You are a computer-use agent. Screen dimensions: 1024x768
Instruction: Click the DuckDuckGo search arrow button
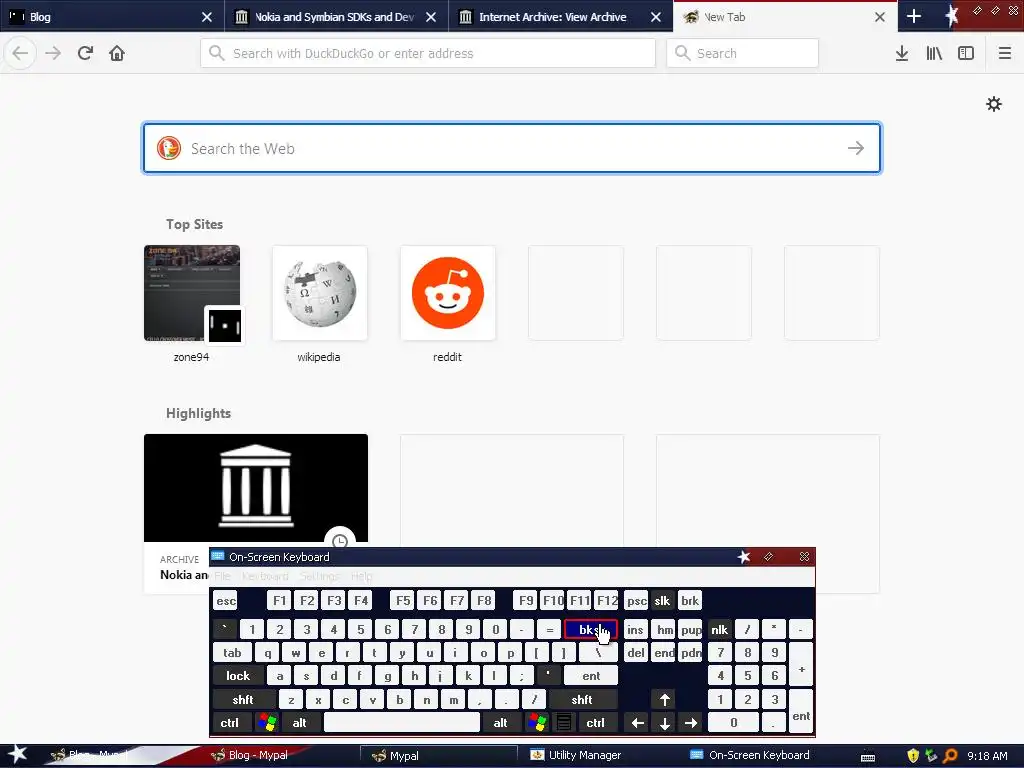(856, 148)
